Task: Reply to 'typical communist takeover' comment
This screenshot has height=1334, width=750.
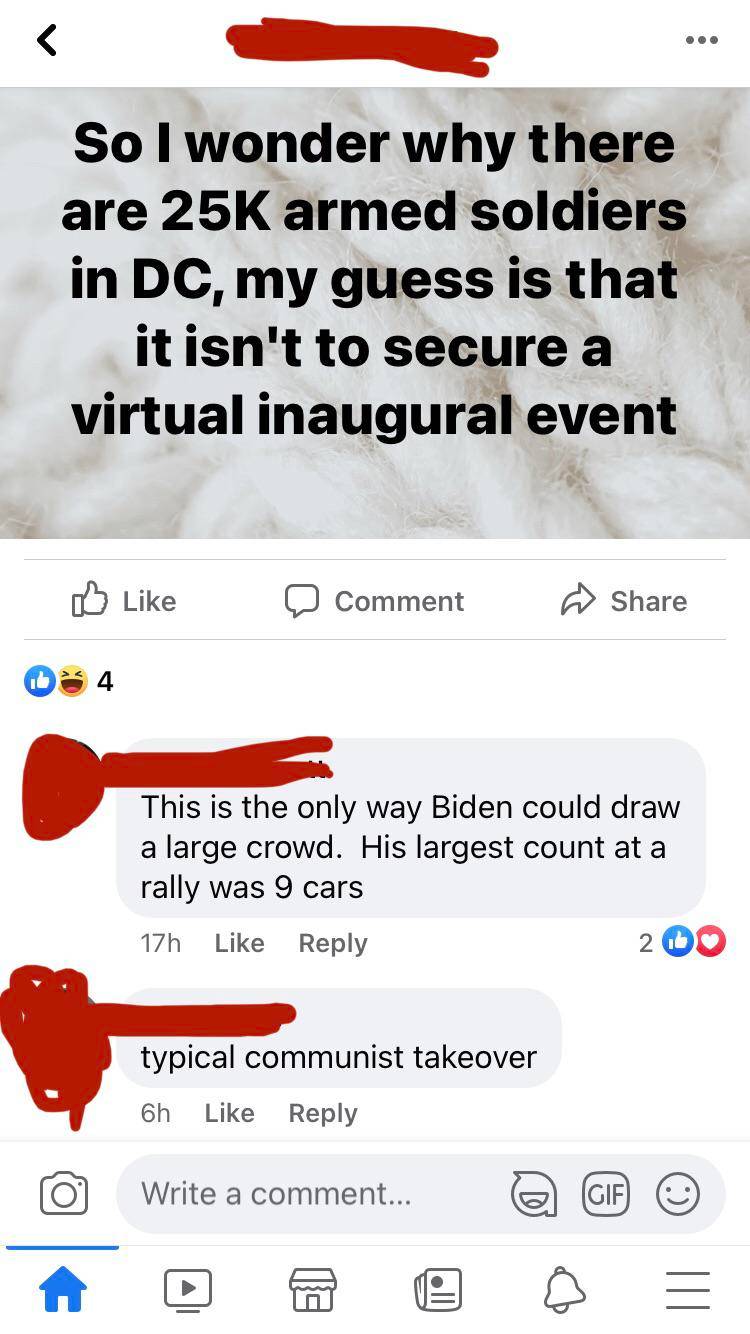Action: click(323, 1113)
